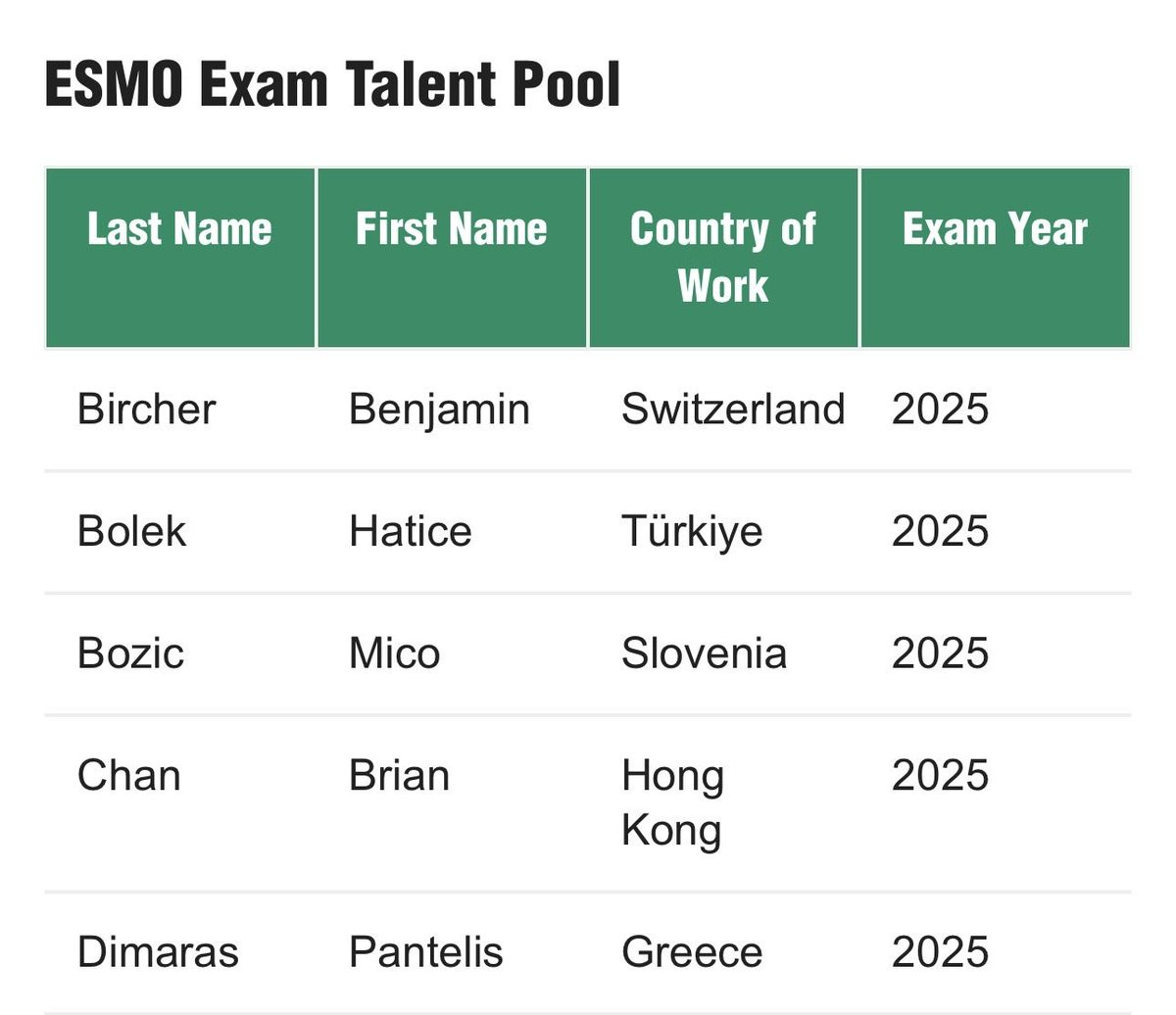The width and height of the screenshot is (1176, 1015).
Task: Select the Slovenia country cell
Action: pos(704,654)
